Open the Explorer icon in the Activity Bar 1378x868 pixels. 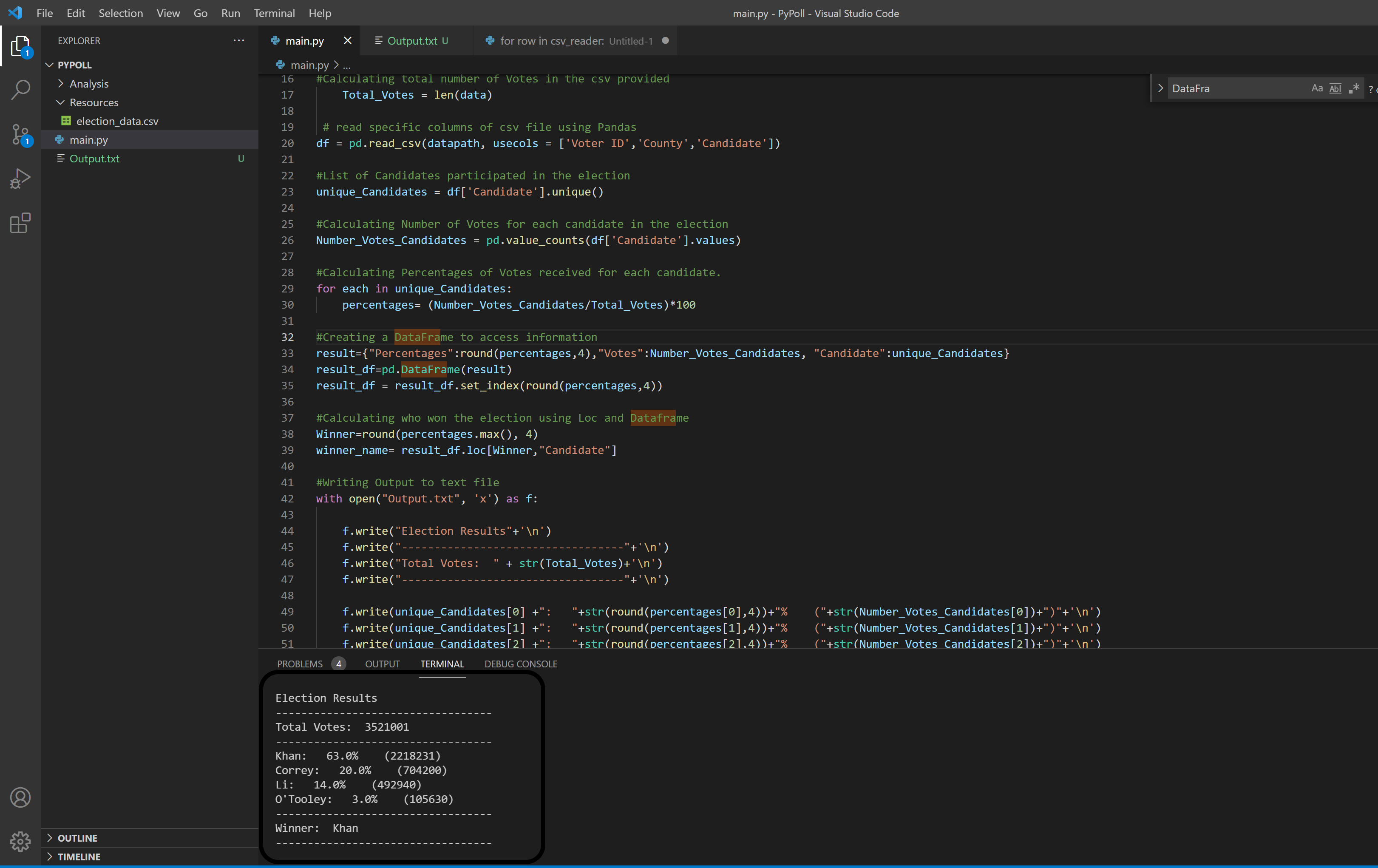(x=20, y=46)
